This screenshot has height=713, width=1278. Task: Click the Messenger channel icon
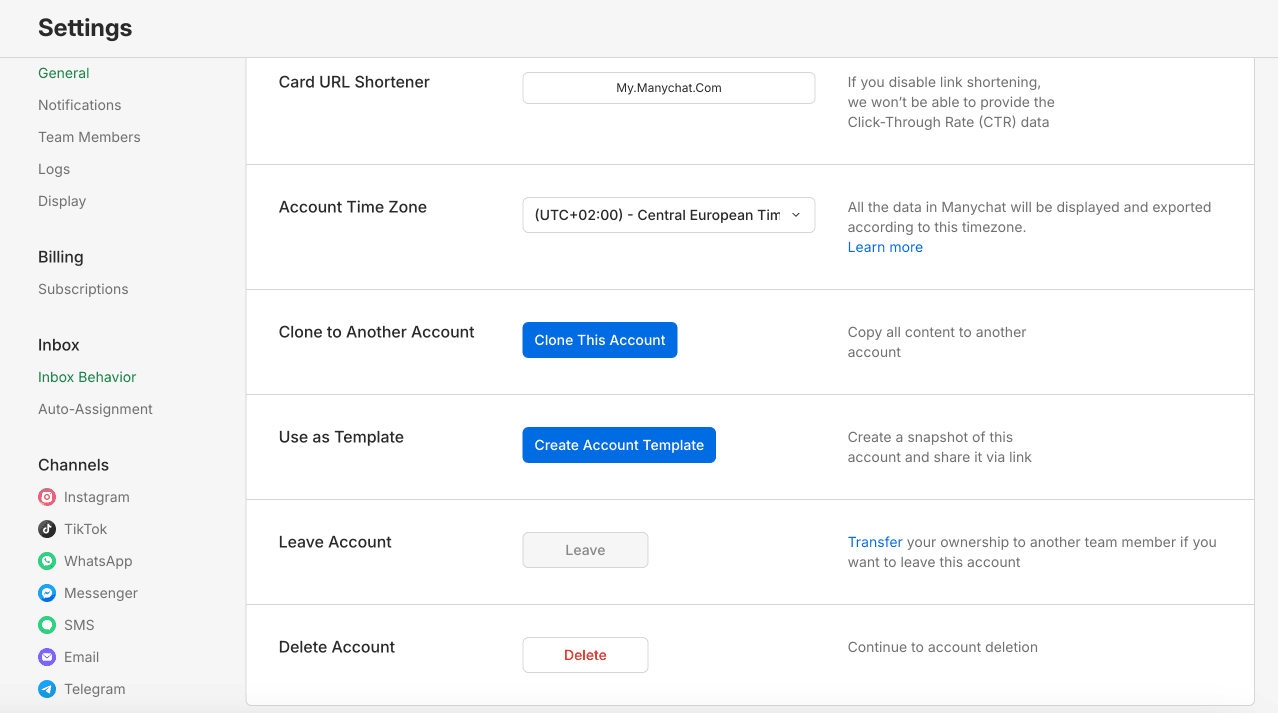[47, 593]
